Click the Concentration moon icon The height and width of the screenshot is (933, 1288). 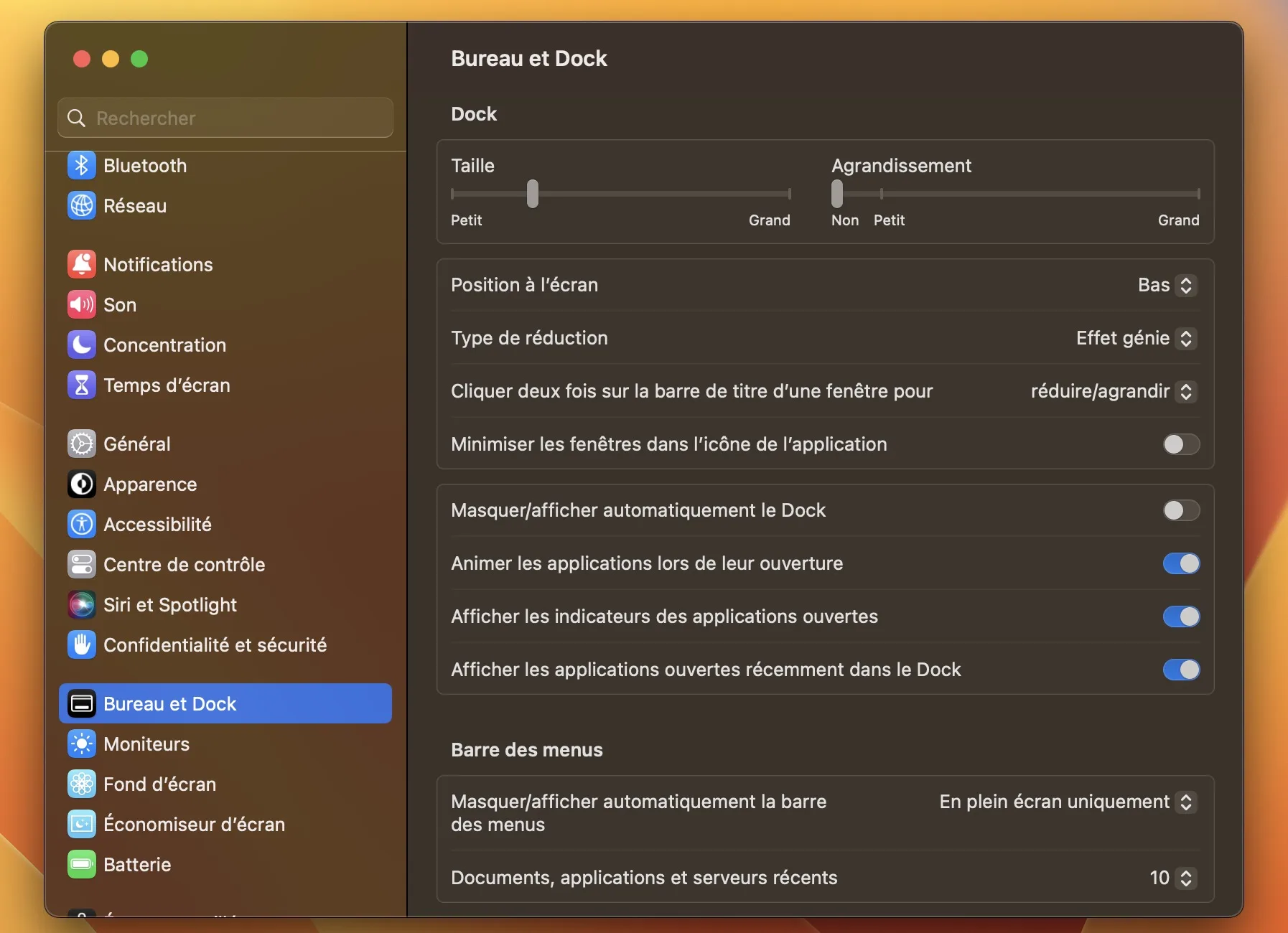click(82, 345)
